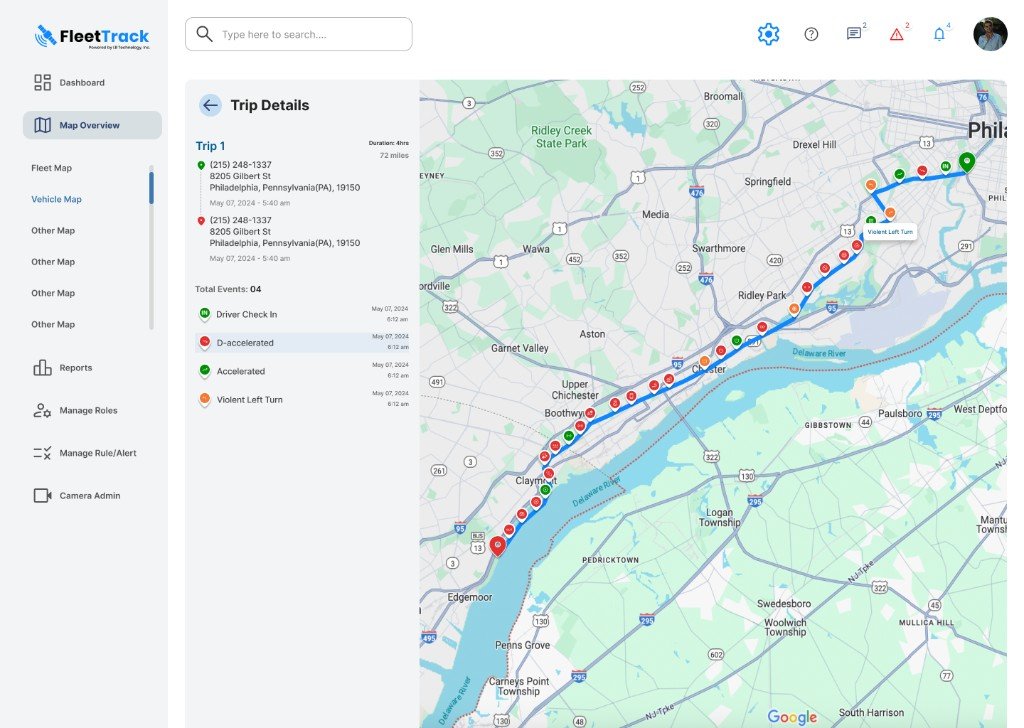Viewport: 1024px width, 728px height.
Task: Open Camera Admin page
Action: 89,496
